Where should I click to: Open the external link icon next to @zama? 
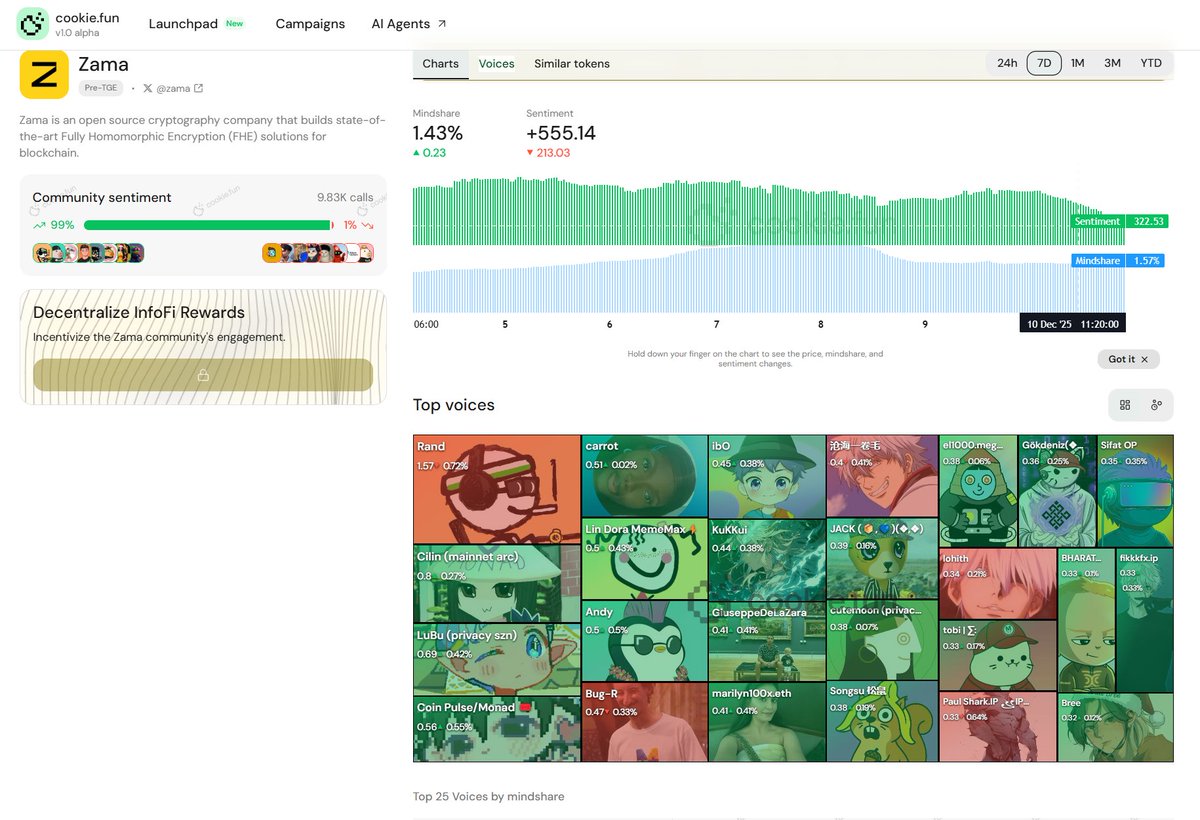[198, 88]
